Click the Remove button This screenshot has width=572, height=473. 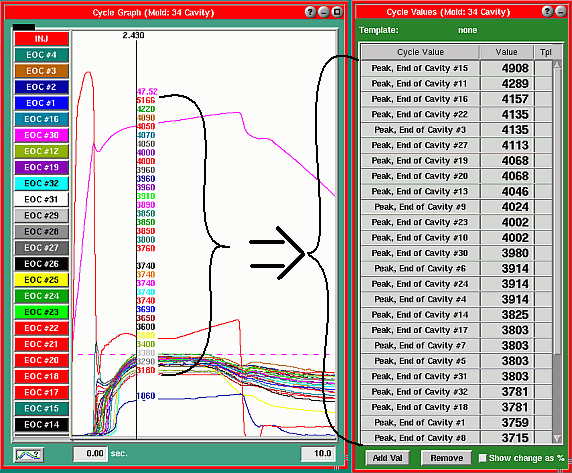[x=447, y=458]
